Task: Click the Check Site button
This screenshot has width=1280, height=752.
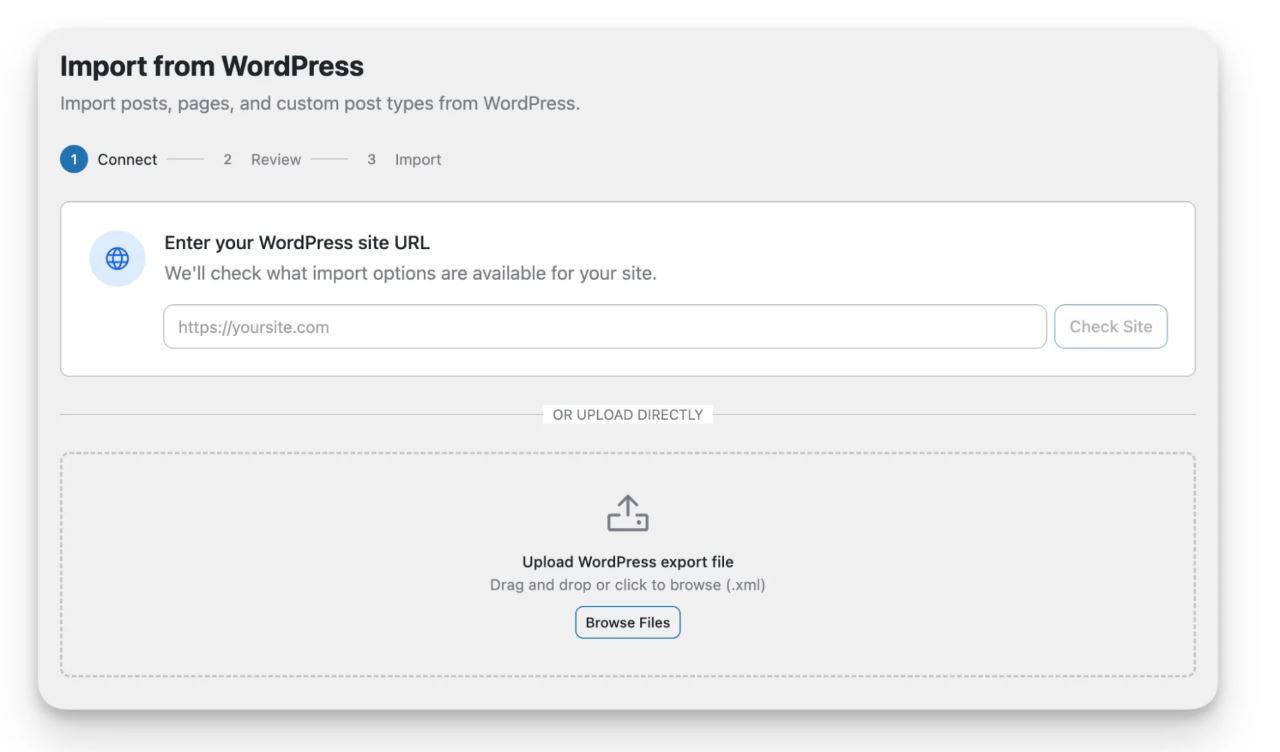Action: 1110,325
